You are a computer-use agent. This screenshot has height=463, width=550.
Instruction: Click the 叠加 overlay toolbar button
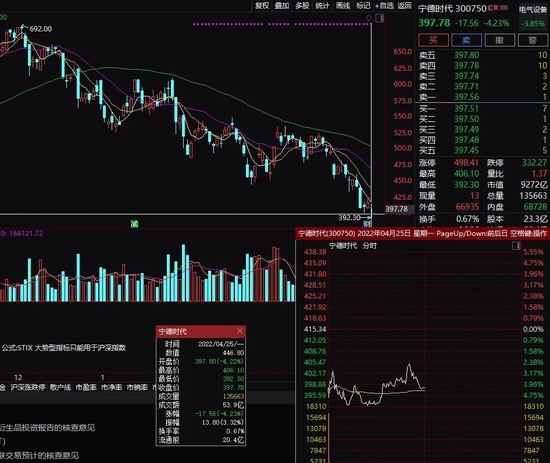click(282, 5)
